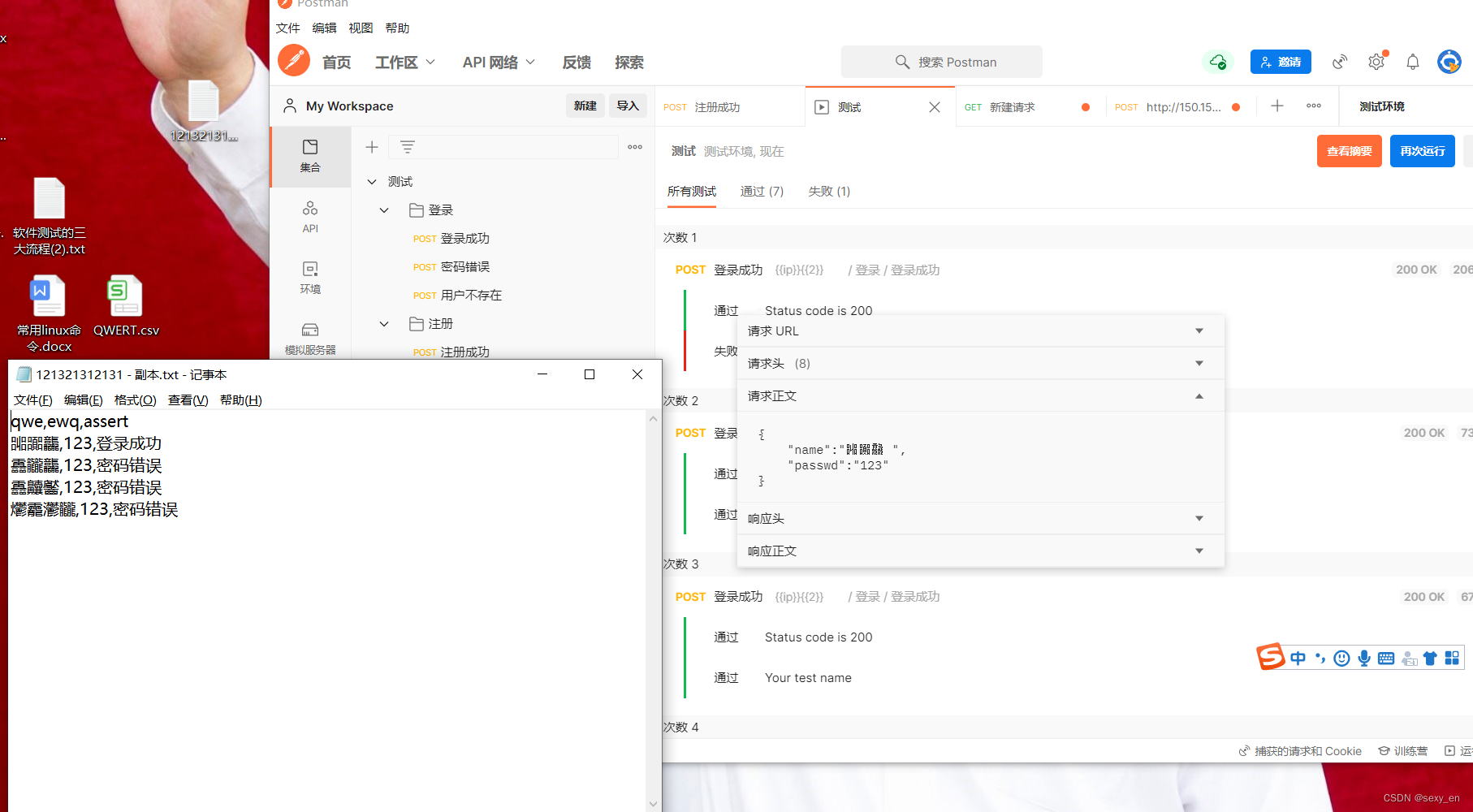Close the 测试 runner tab
1473x812 pixels.
coord(935,107)
